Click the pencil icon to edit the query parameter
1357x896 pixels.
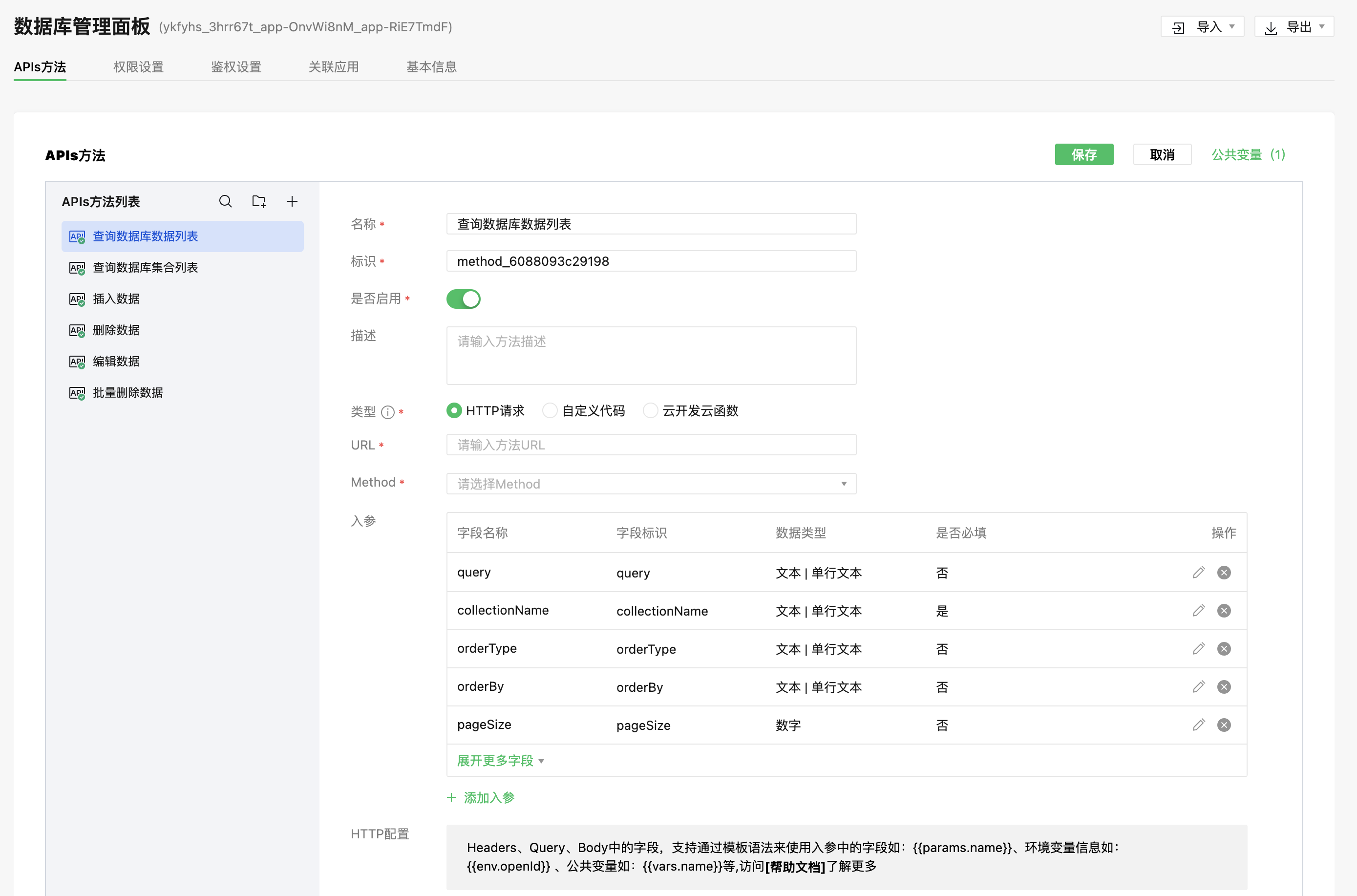[x=1198, y=573]
